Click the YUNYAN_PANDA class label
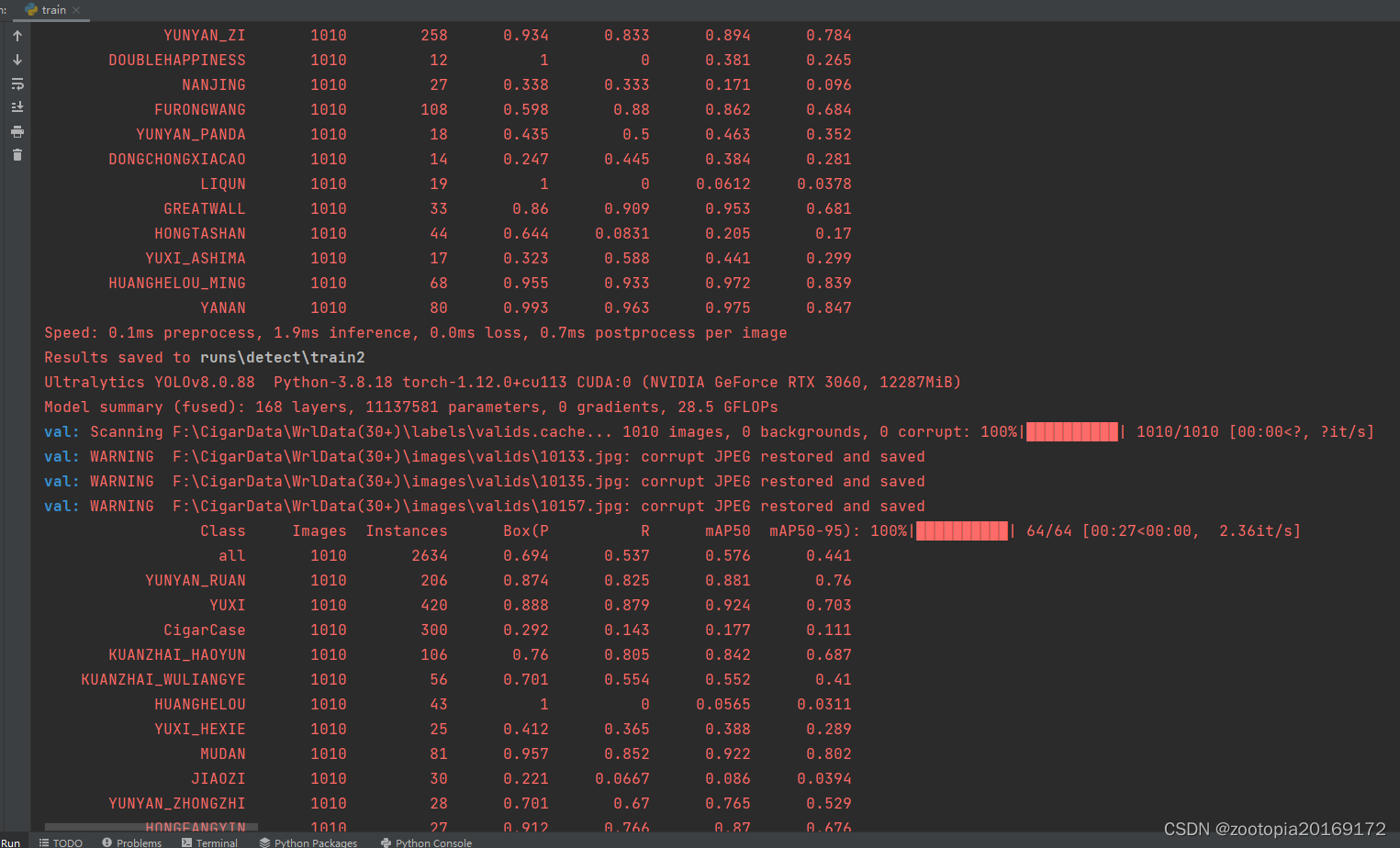 point(191,134)
